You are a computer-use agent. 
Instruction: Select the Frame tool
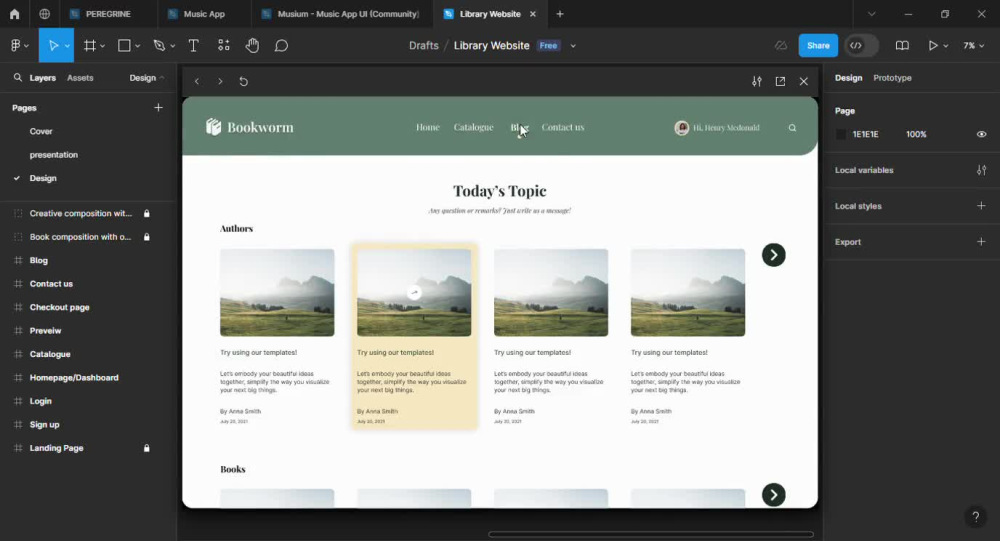(x=90, y=45)
